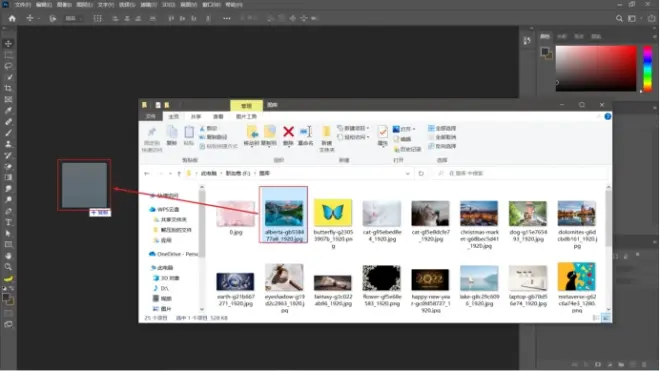Open OneDrive in navigation pane
Viewport: 660px width, 371px height.
pyautogui.click(x=173, y=254)
